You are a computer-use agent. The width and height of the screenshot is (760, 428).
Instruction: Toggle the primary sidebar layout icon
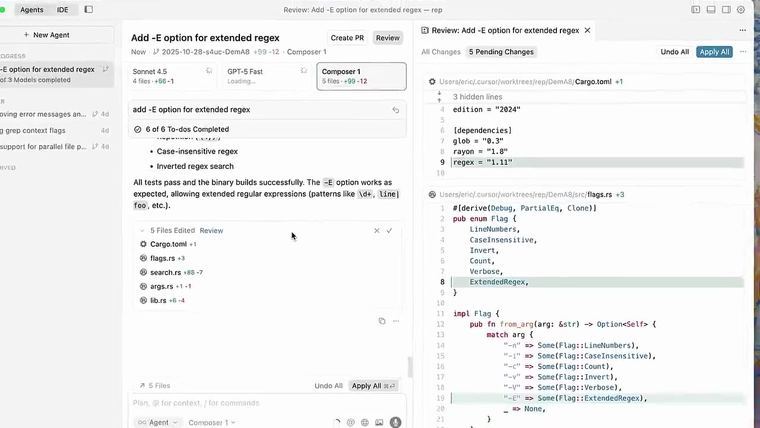tap(696, 9)
